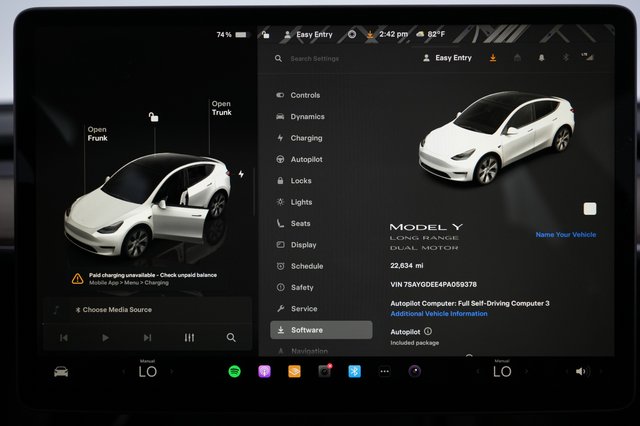
Task: Tap the 22,634 mi odometer reading
Action: 407,266
